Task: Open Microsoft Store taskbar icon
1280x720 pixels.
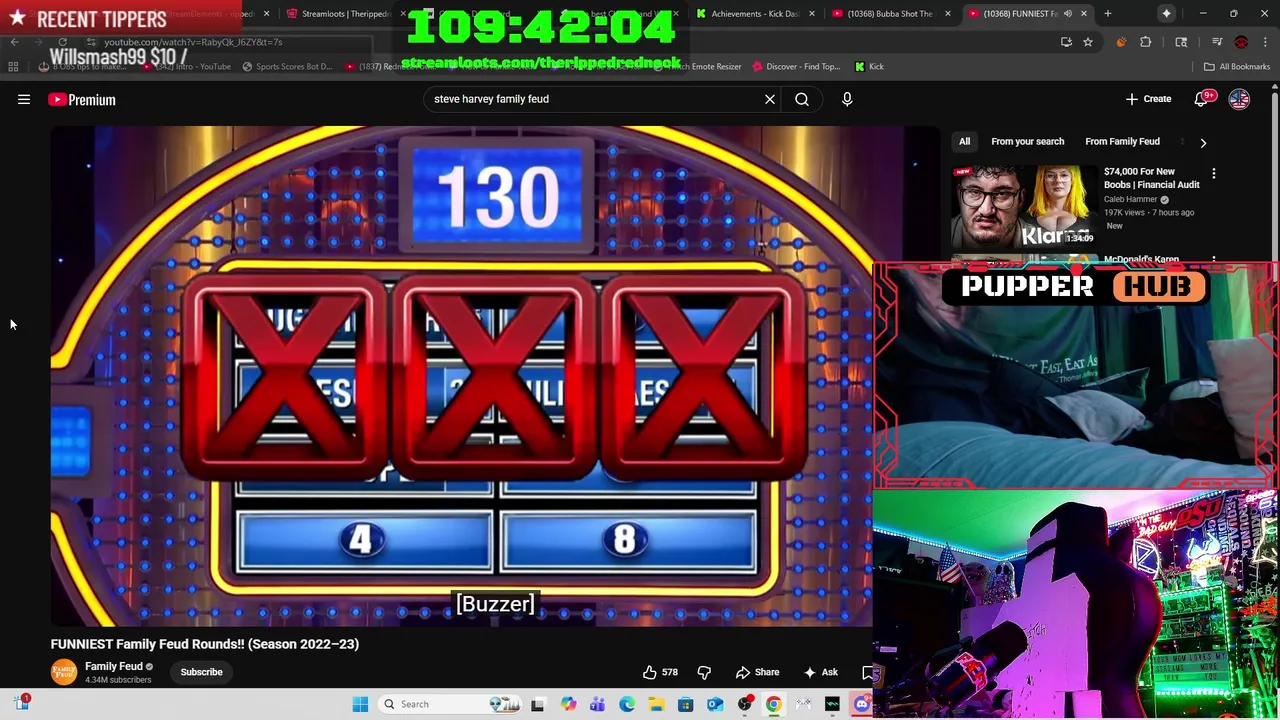Action: pos(686,704)
